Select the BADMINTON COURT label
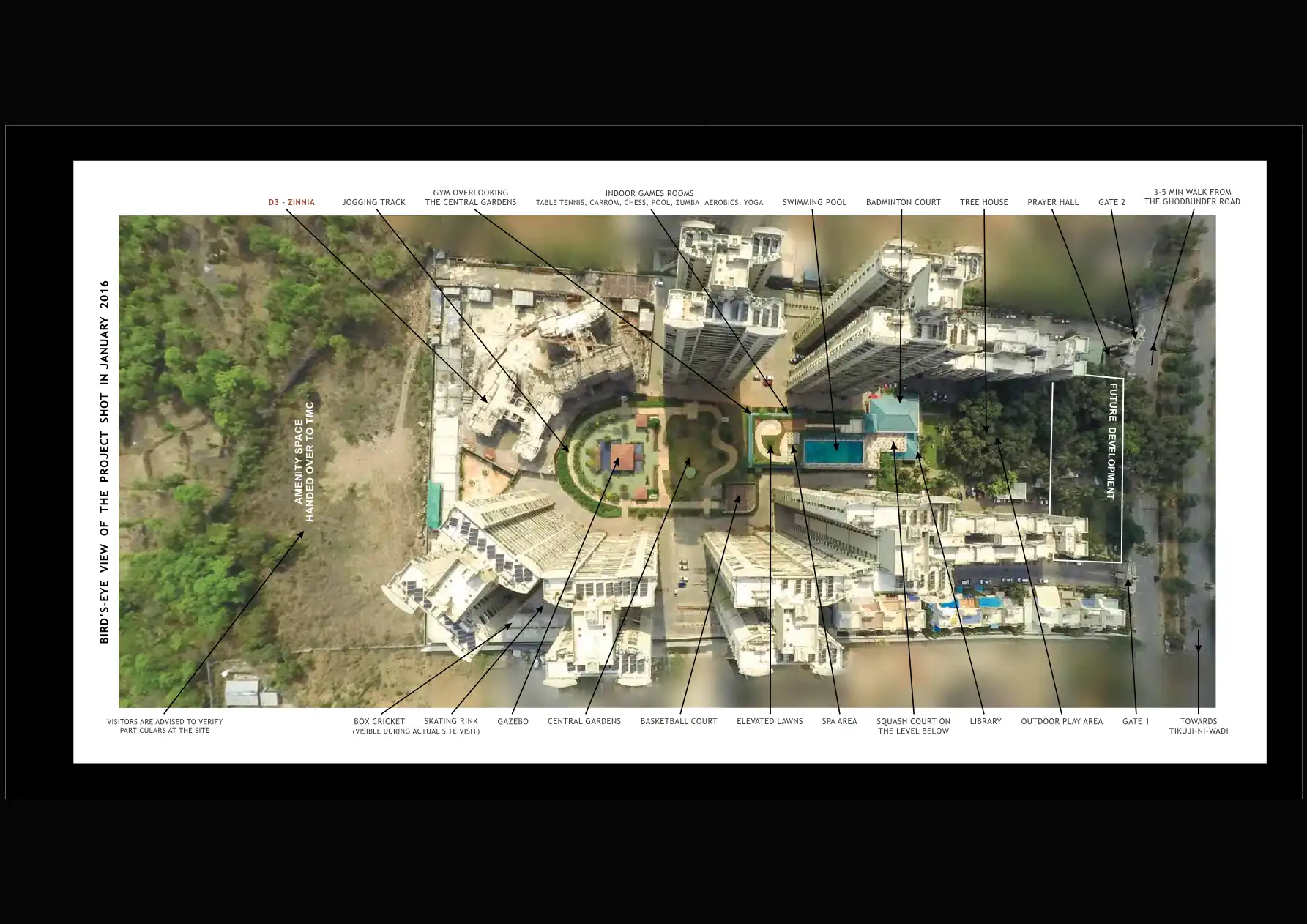This screenshot has width=1307, height=924. tap(903, 202)
